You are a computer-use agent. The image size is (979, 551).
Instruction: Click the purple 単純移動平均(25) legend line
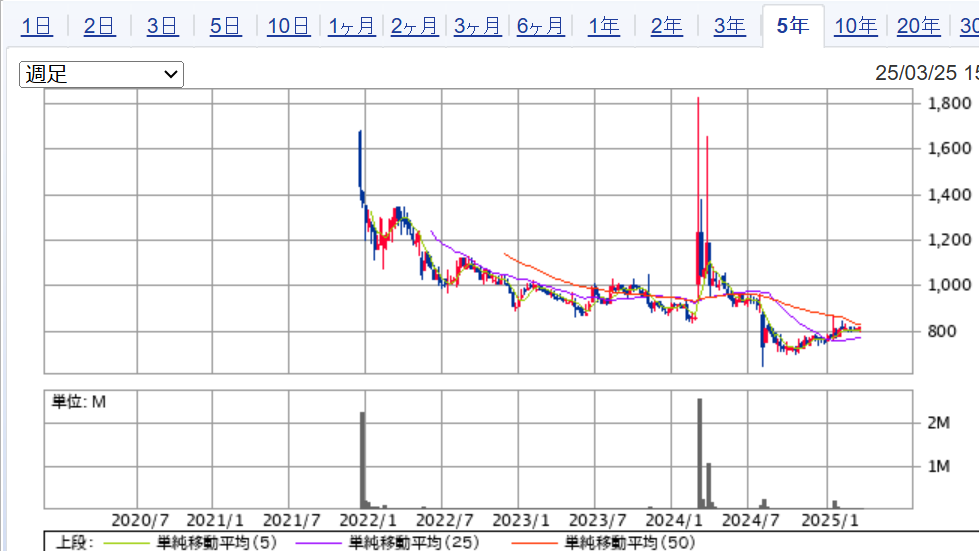pos(318,543)
